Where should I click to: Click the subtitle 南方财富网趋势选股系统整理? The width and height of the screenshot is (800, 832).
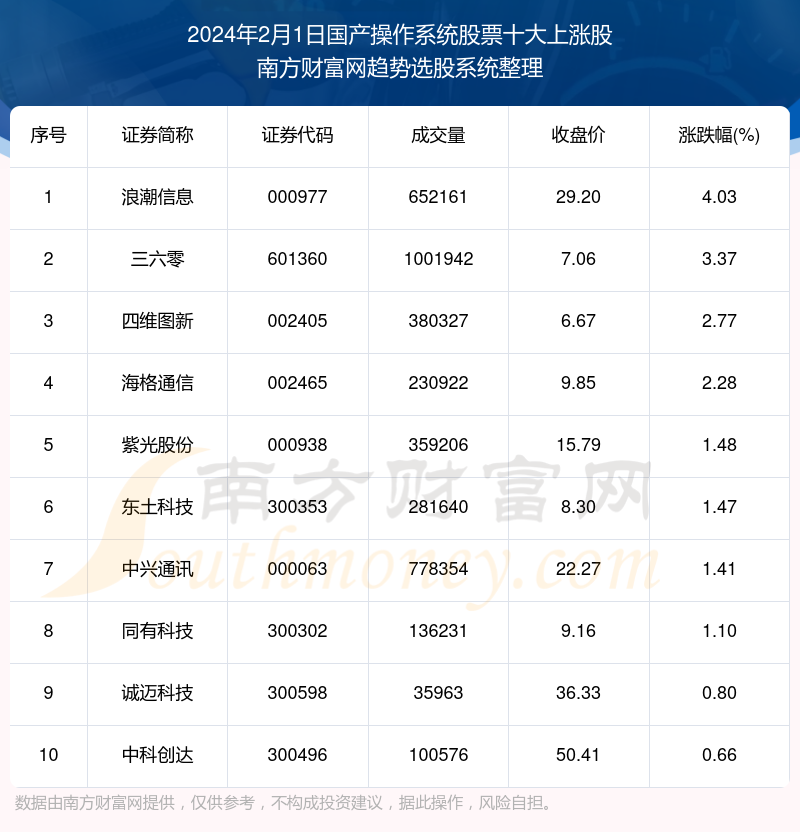[x=400, y=68]
